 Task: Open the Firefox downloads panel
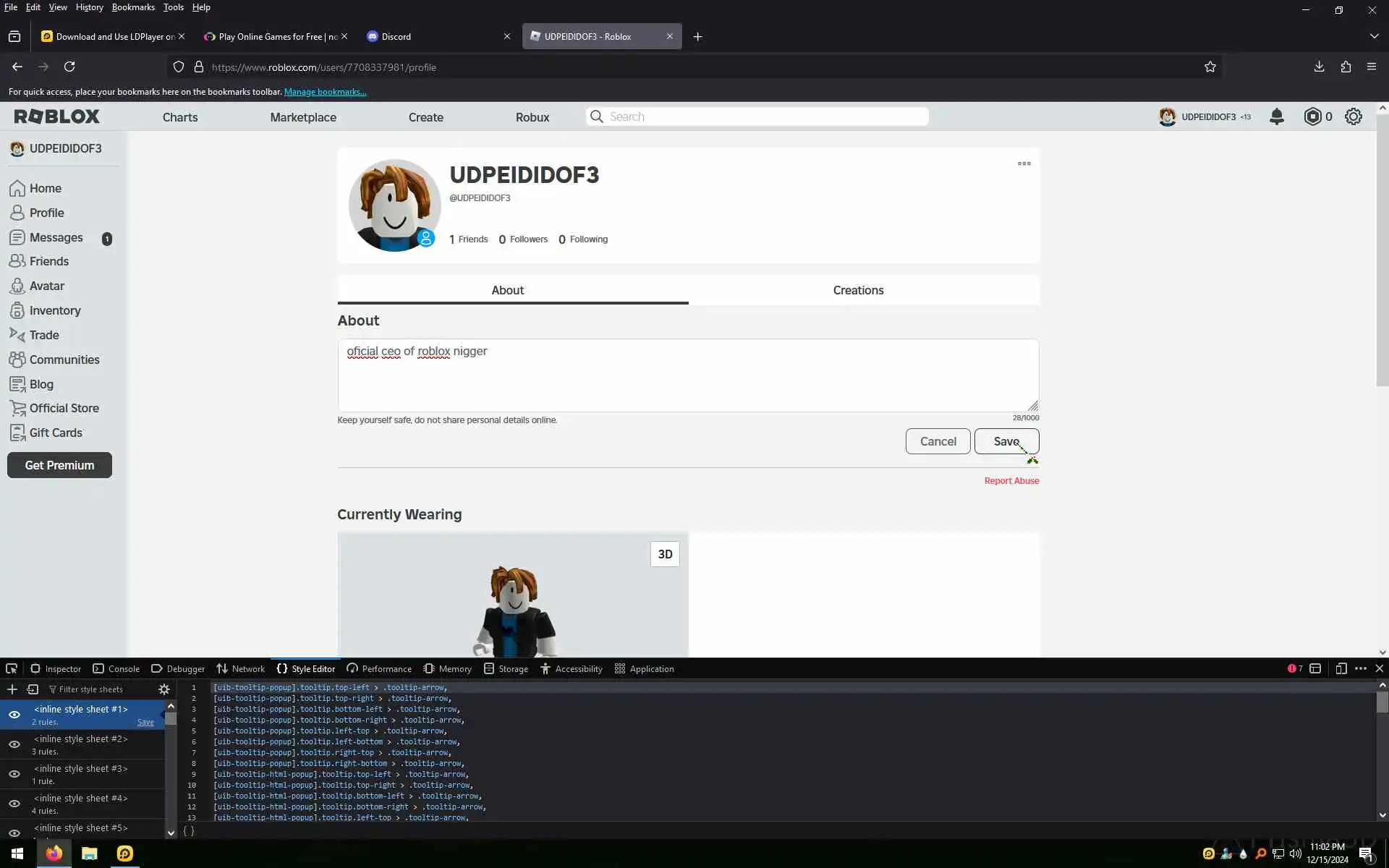(x=1319, y=67)
